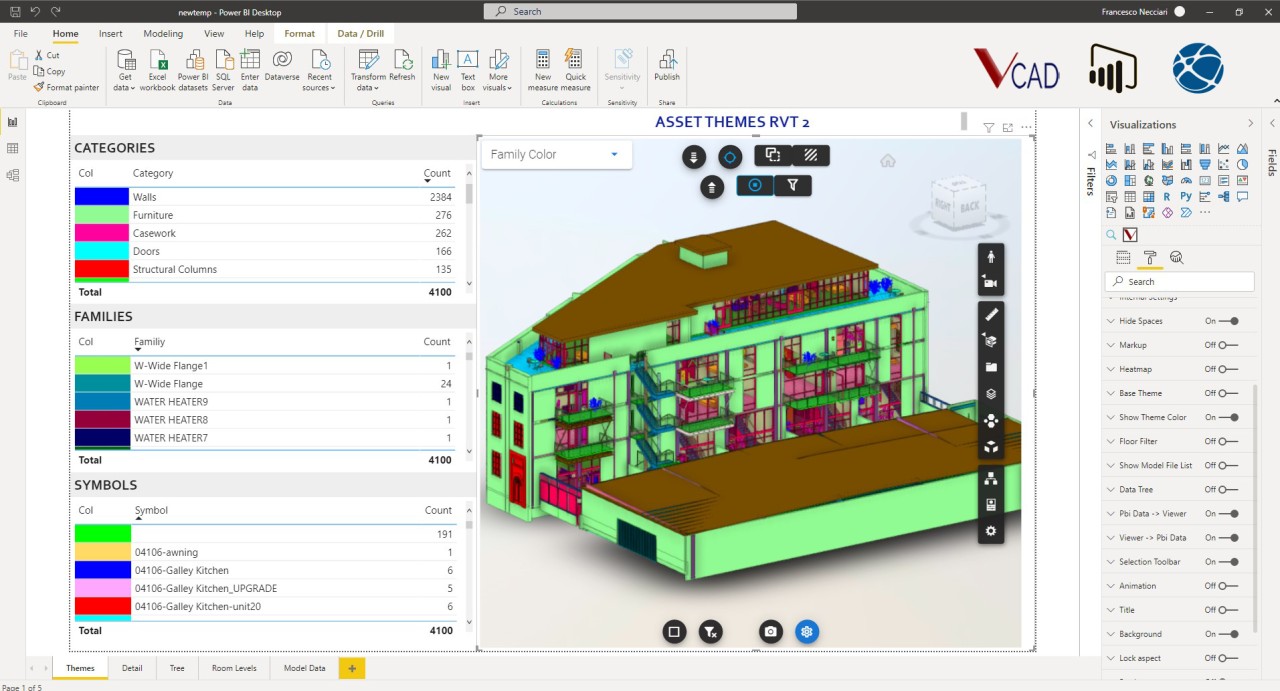Image resolution: width=1280 pixels, height=691 pixels.
Task: Open the Modeling ribbon tab
Action: point(163,34)
